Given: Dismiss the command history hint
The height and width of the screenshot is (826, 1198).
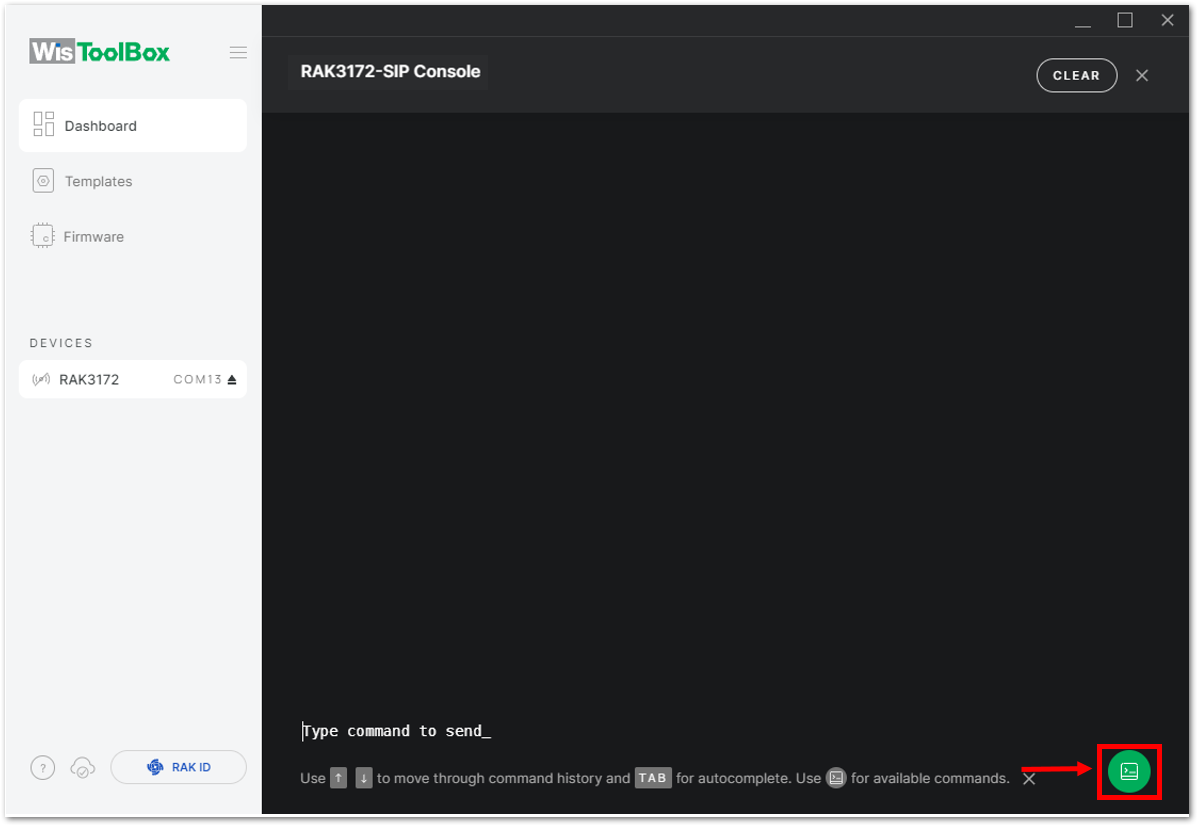Looking at the screenshot, I should pos(1029,779).
